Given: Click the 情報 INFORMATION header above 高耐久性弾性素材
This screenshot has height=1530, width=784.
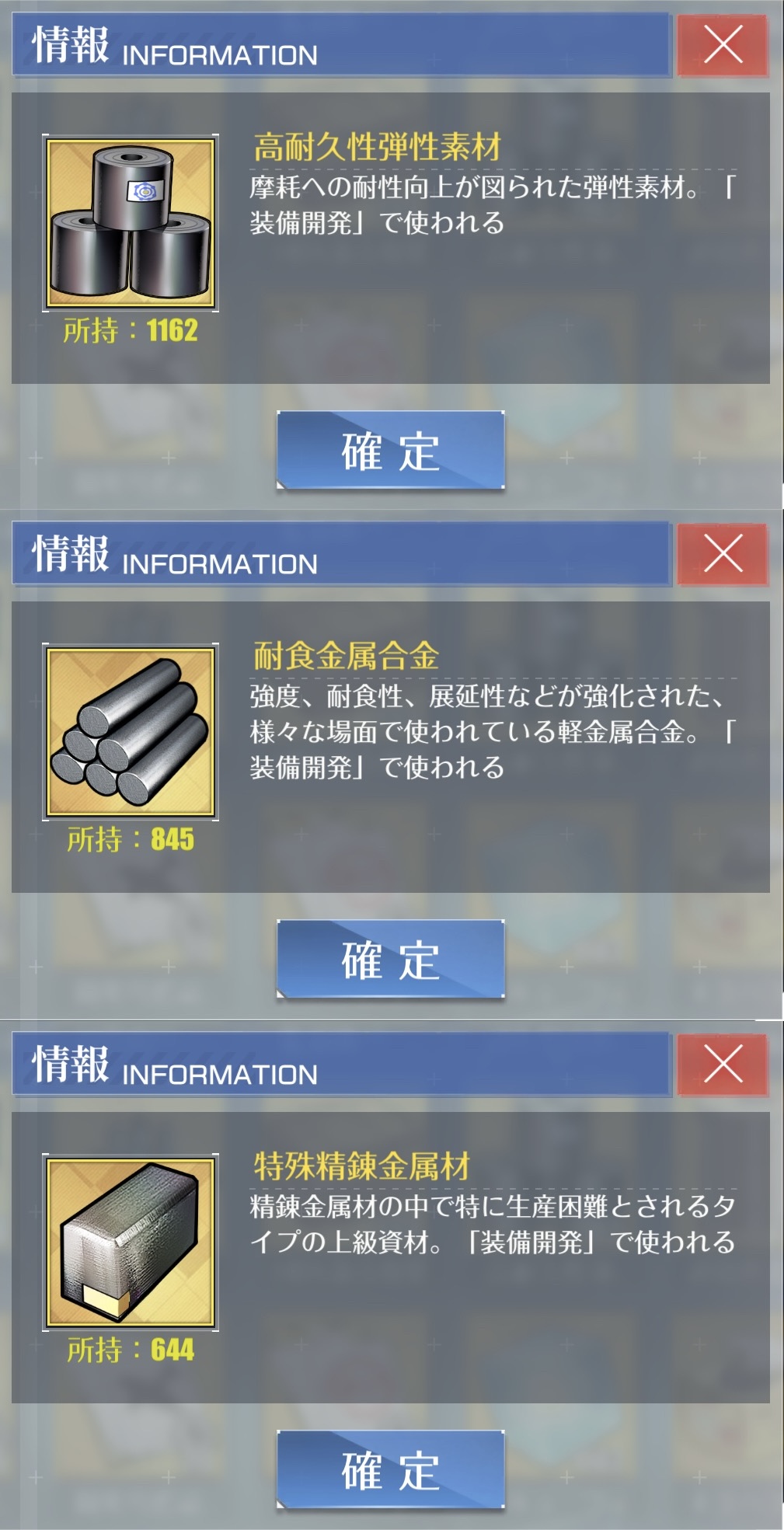Looking at the screenshot, I should tap(175, 46).
